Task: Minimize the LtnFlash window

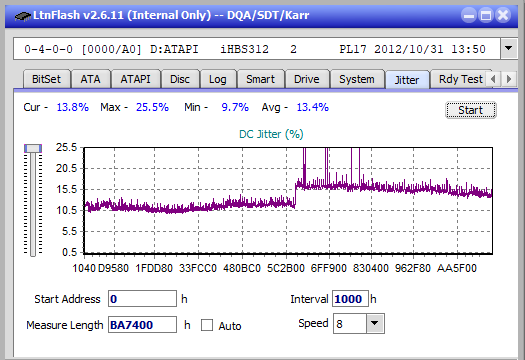Action: coord(468,15)
